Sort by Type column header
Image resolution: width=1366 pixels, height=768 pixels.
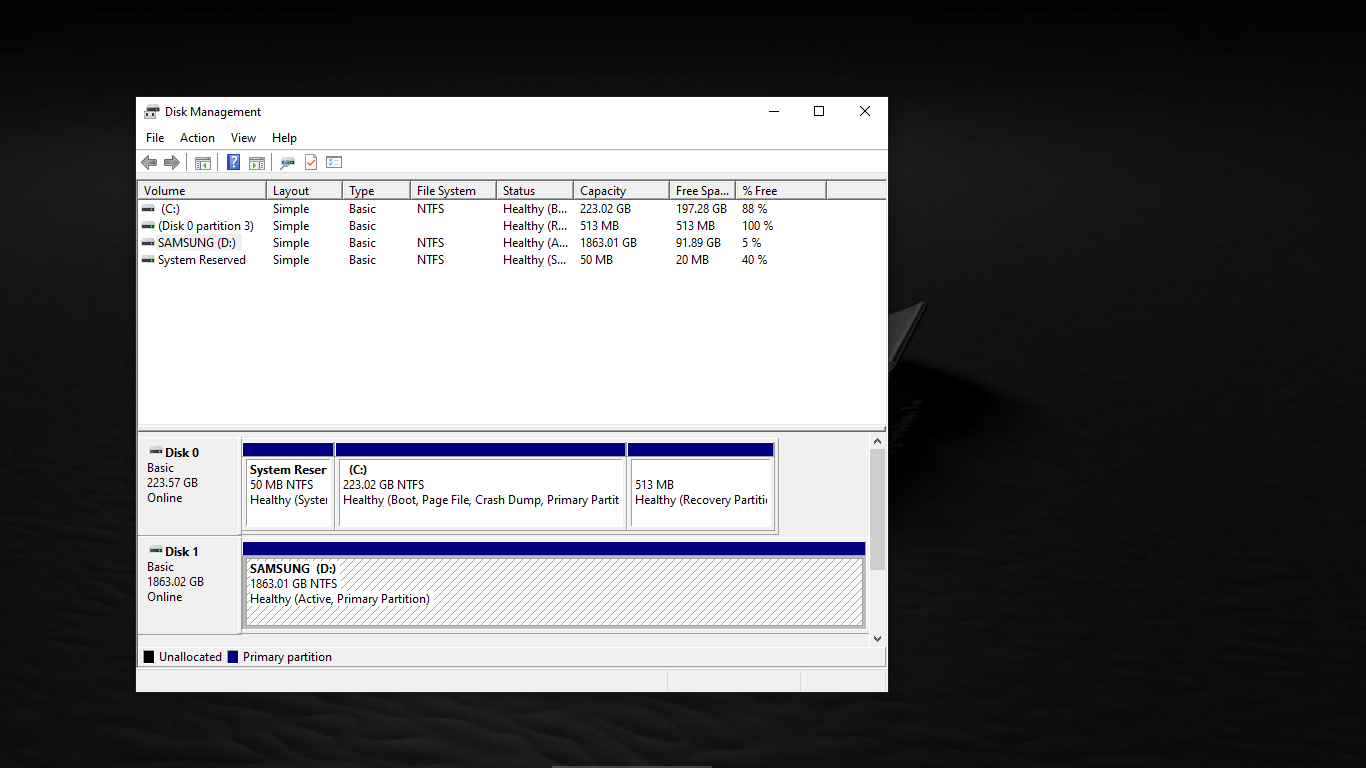coord(376,190)
